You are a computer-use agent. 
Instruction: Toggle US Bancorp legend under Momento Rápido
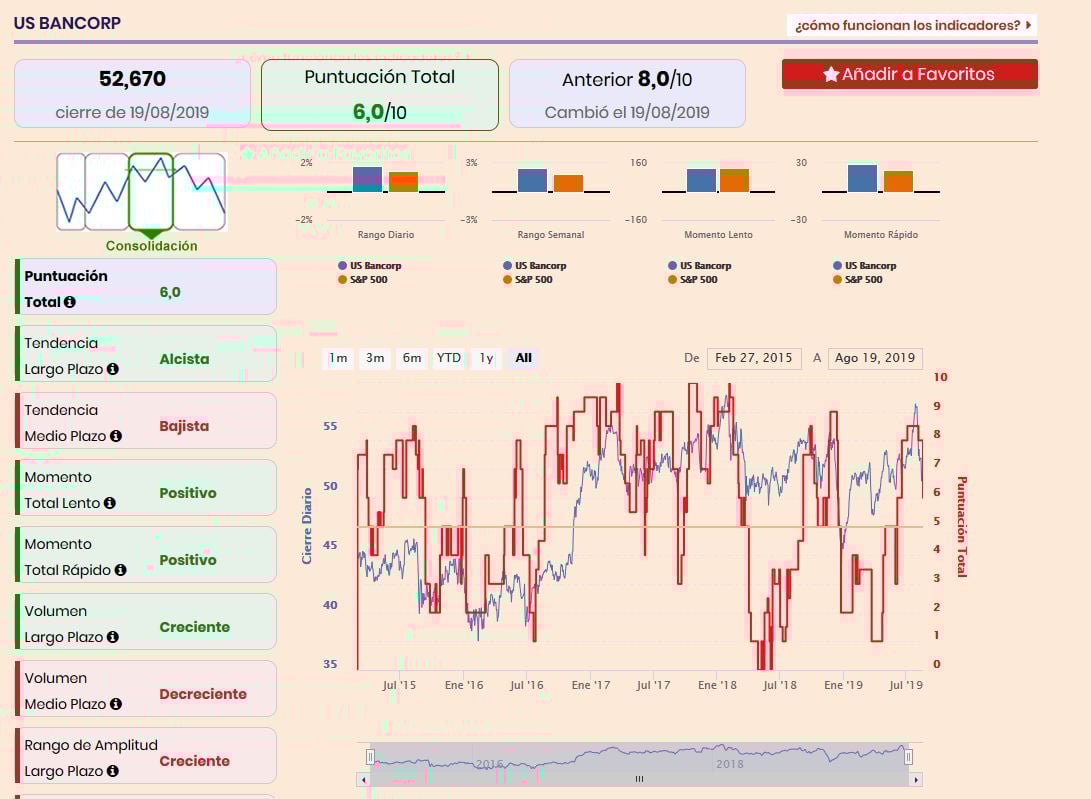click(x=864, y=265)
